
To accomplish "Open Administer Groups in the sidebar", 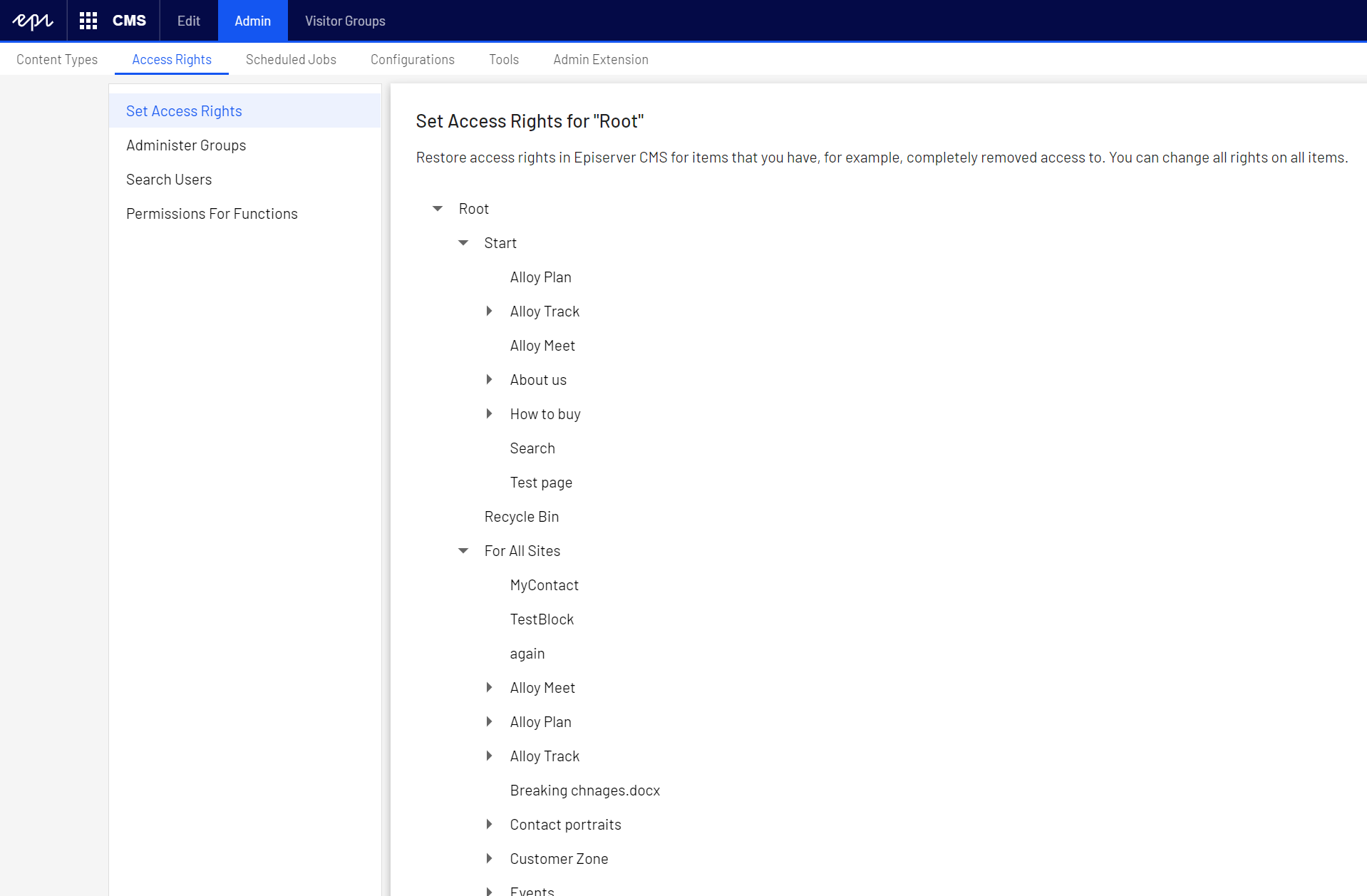I will (186, 145).
